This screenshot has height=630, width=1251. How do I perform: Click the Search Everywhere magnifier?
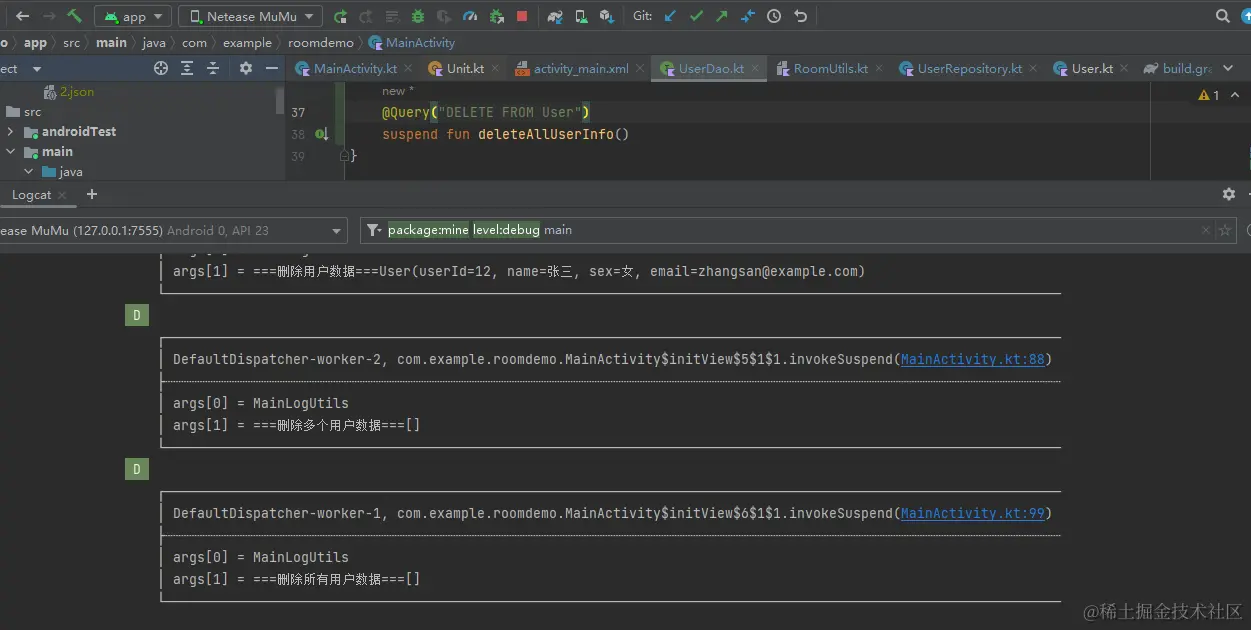click(1222, 16)
